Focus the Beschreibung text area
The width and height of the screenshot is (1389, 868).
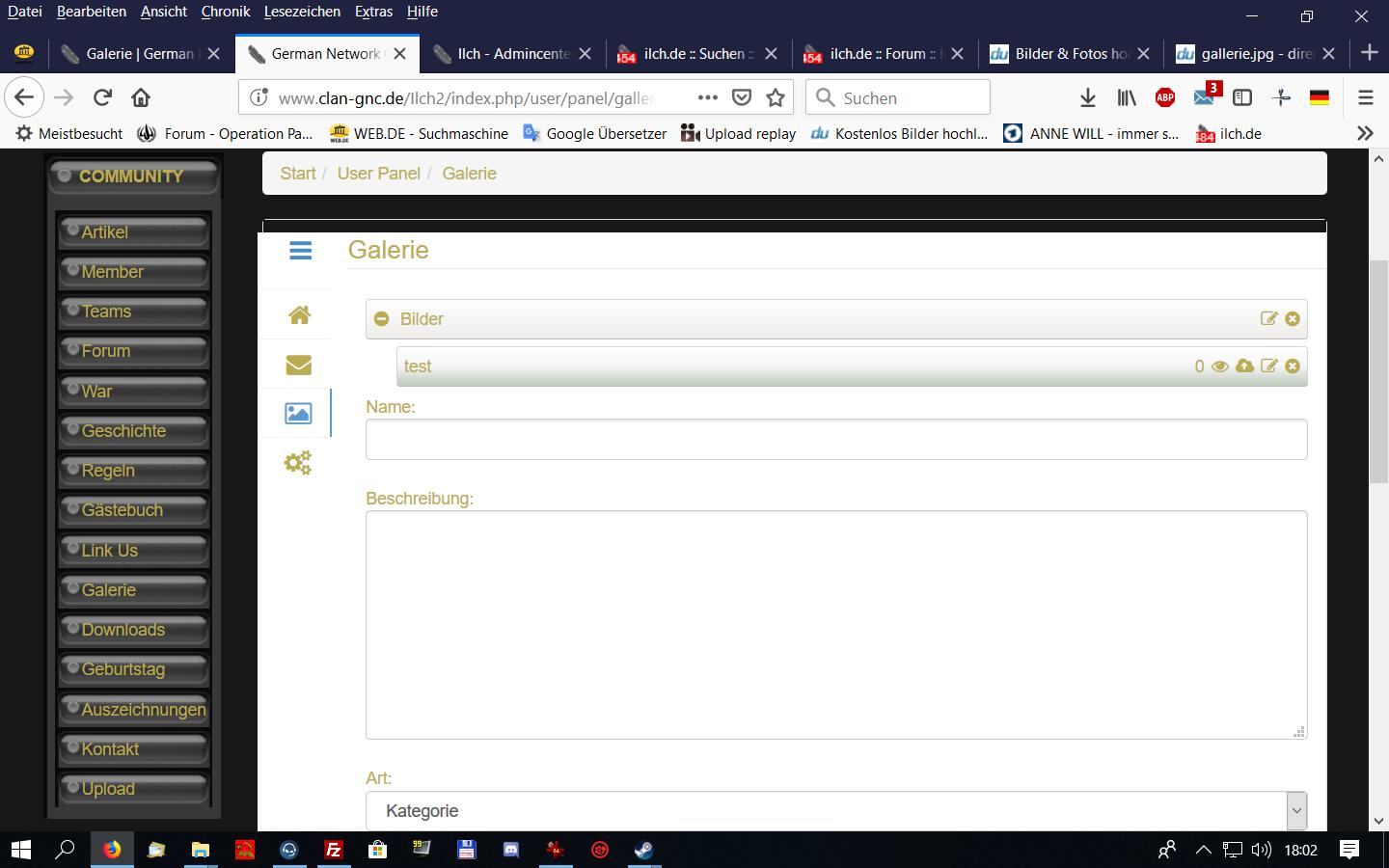(x=836, y=625)
